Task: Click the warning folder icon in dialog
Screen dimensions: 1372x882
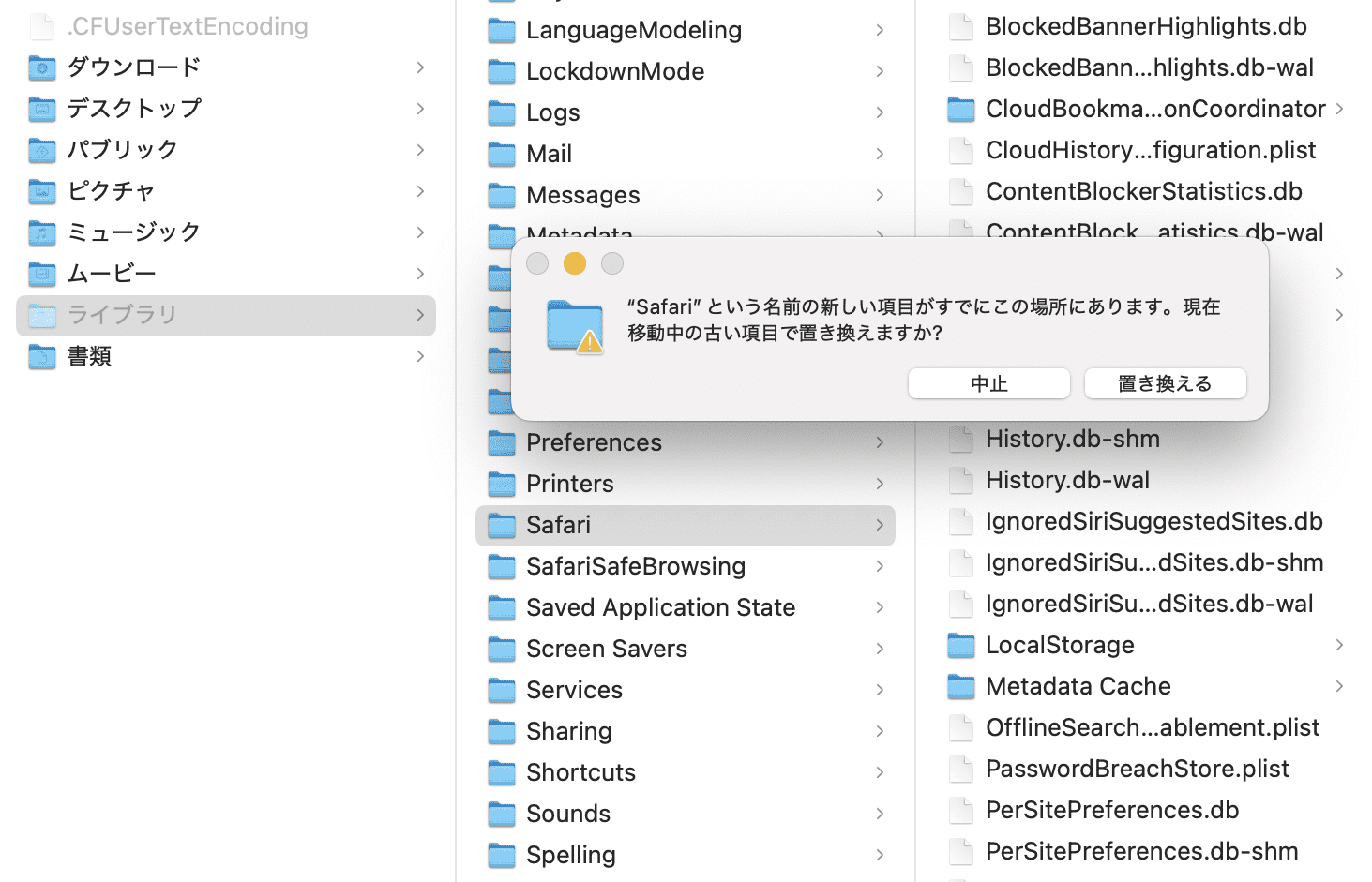Action: [x=576, y=326]
